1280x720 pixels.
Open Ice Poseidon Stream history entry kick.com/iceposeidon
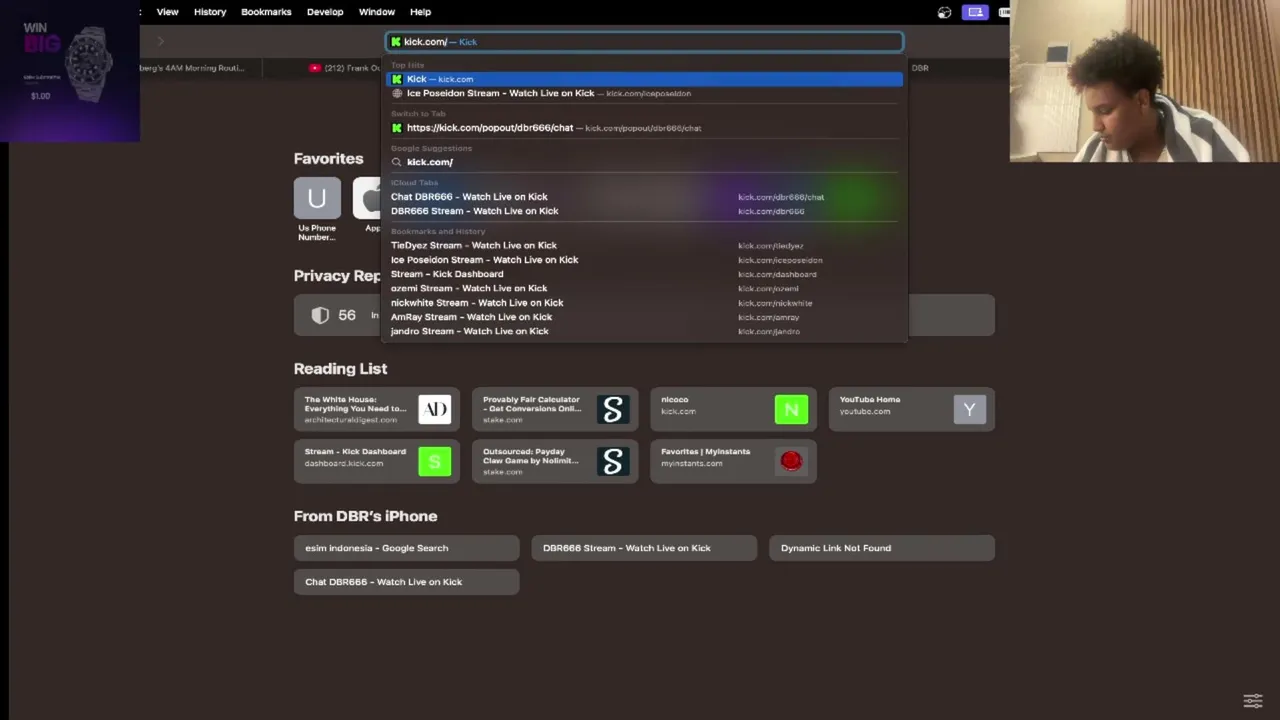(x=645, y=260)
